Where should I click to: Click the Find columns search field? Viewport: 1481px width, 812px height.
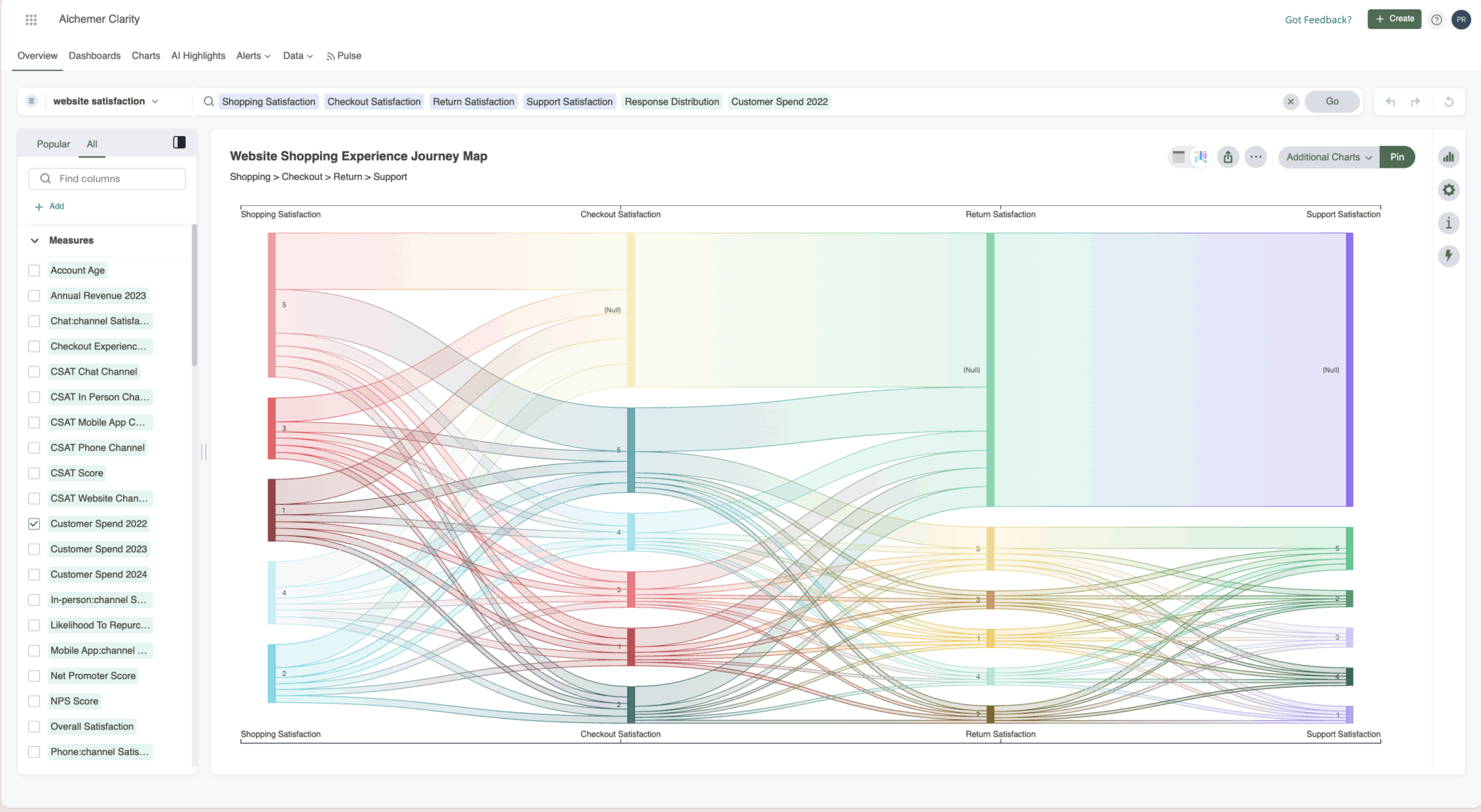click(106, 179)
